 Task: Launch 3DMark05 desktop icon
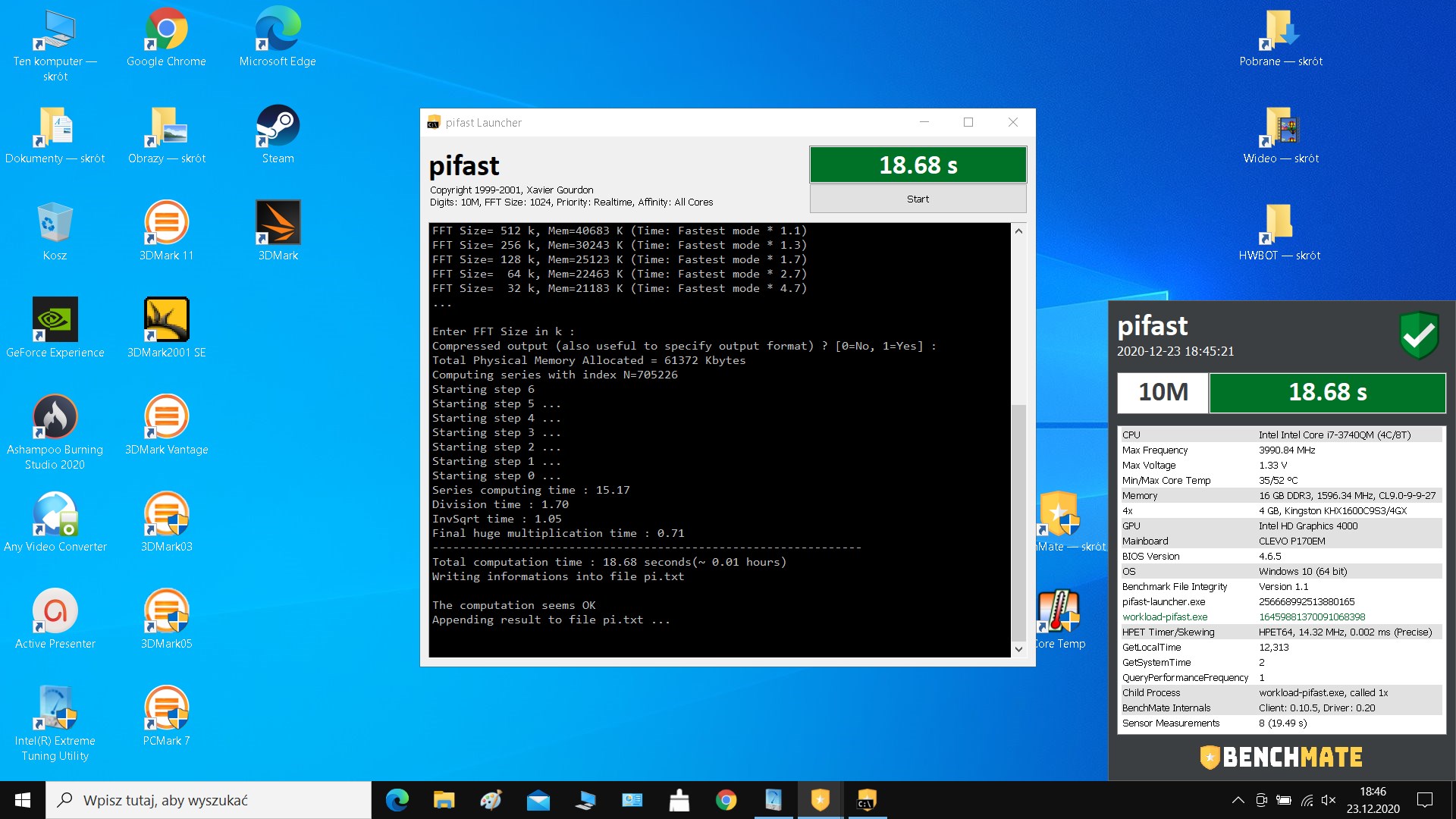[166, 620]
